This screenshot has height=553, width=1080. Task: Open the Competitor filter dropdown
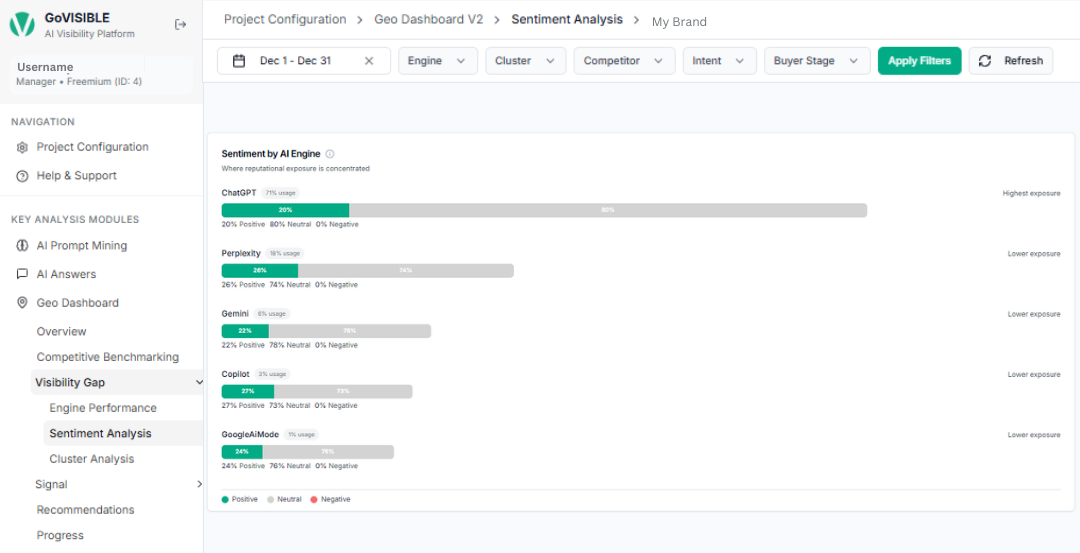(624, 61)
